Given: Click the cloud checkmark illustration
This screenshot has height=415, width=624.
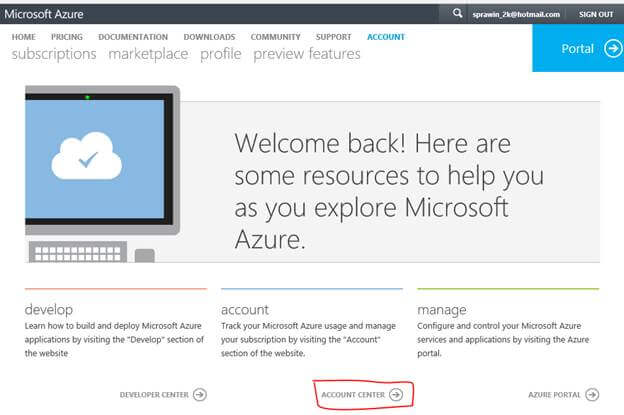Looking at the screenshot, I should click(86, 156).
